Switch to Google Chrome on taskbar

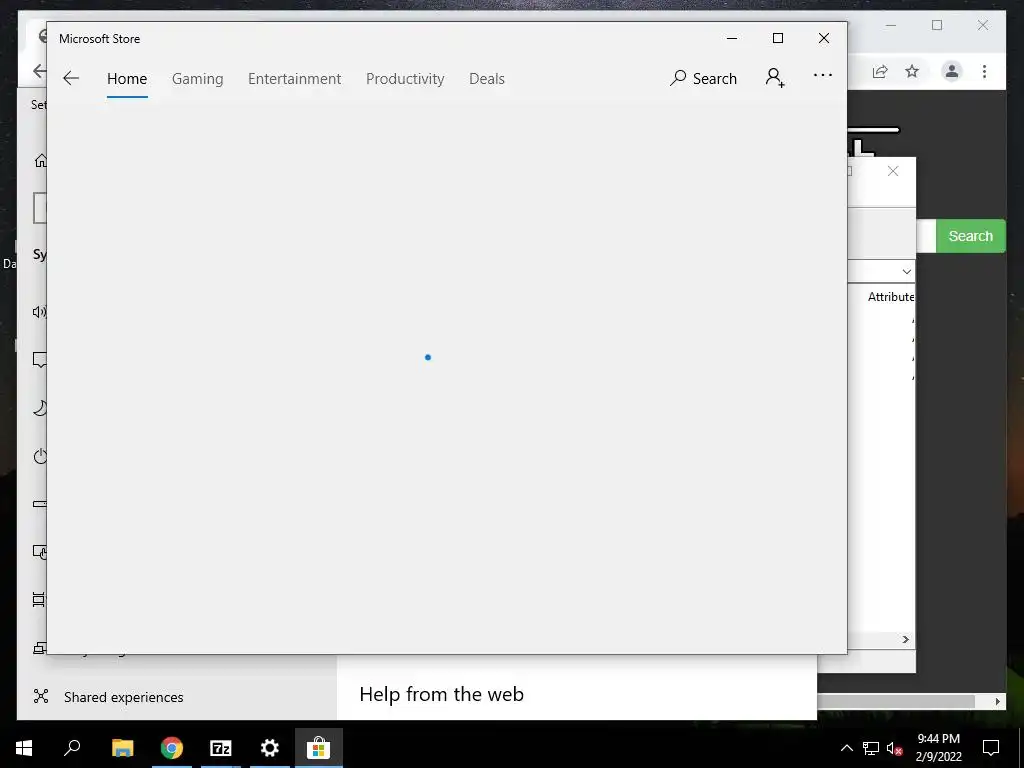point(172,748)
